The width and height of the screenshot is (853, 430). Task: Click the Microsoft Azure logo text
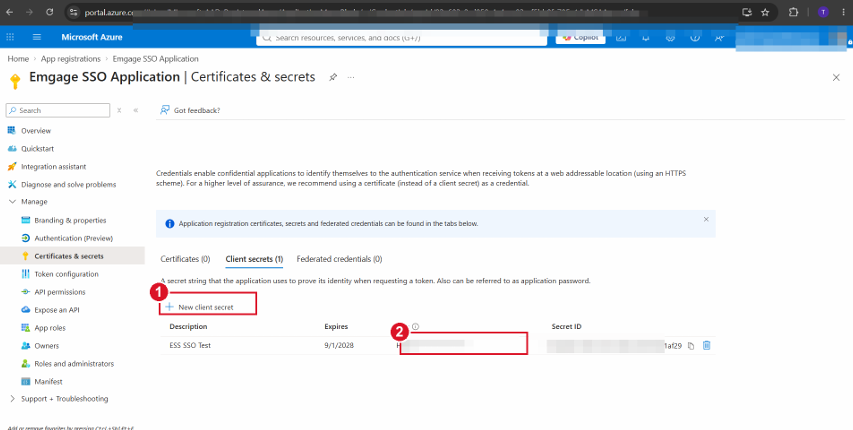pos(91,37)
